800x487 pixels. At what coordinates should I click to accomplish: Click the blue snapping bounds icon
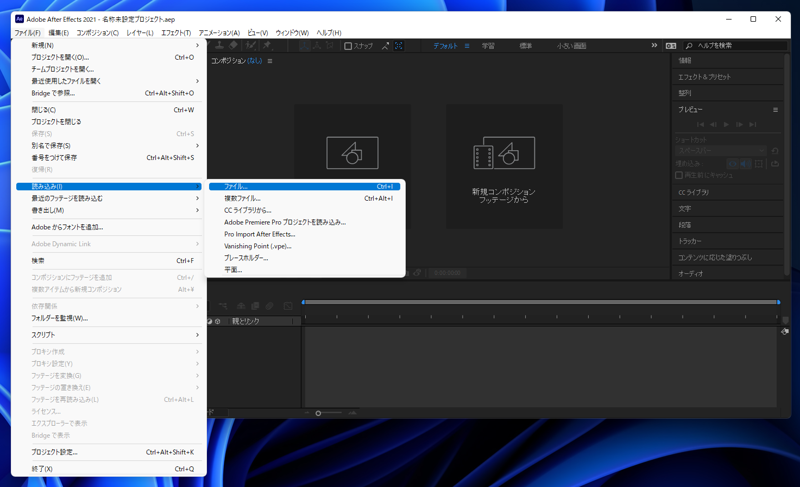point(398,45)
